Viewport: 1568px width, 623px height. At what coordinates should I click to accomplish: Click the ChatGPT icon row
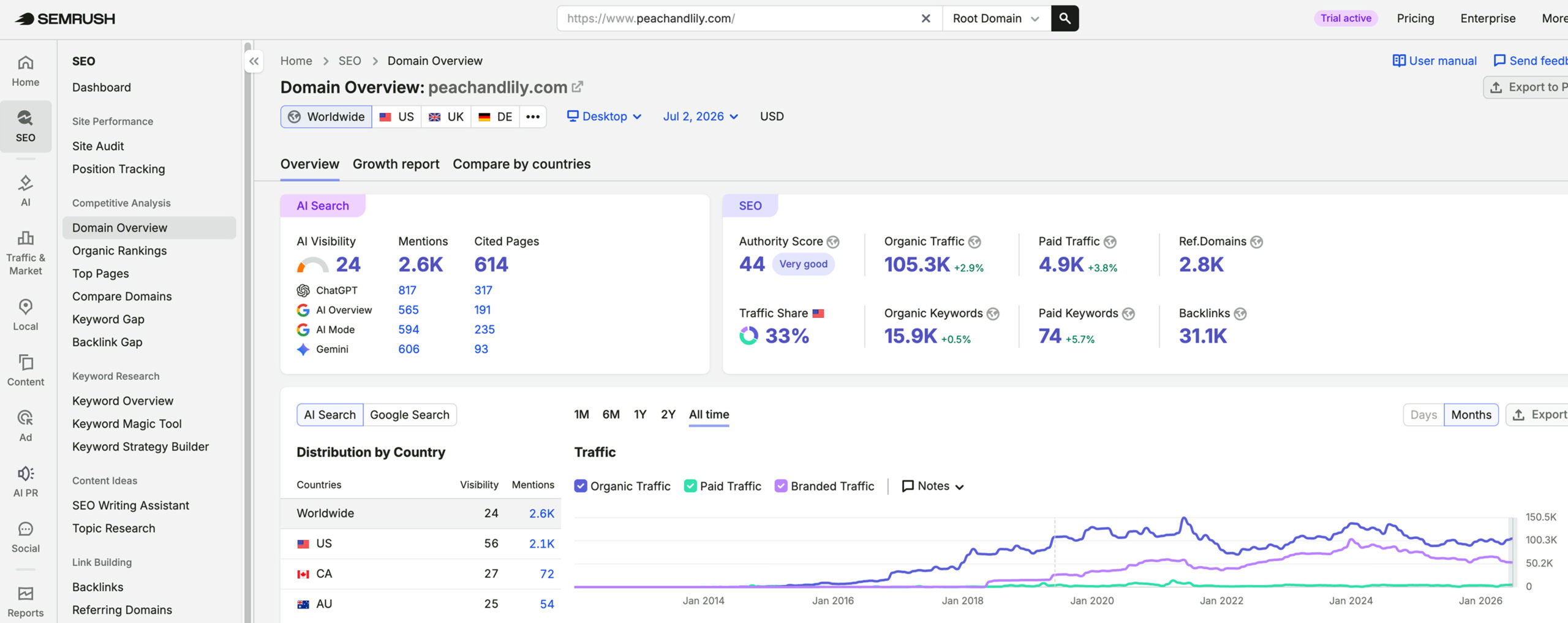(303, 290)
